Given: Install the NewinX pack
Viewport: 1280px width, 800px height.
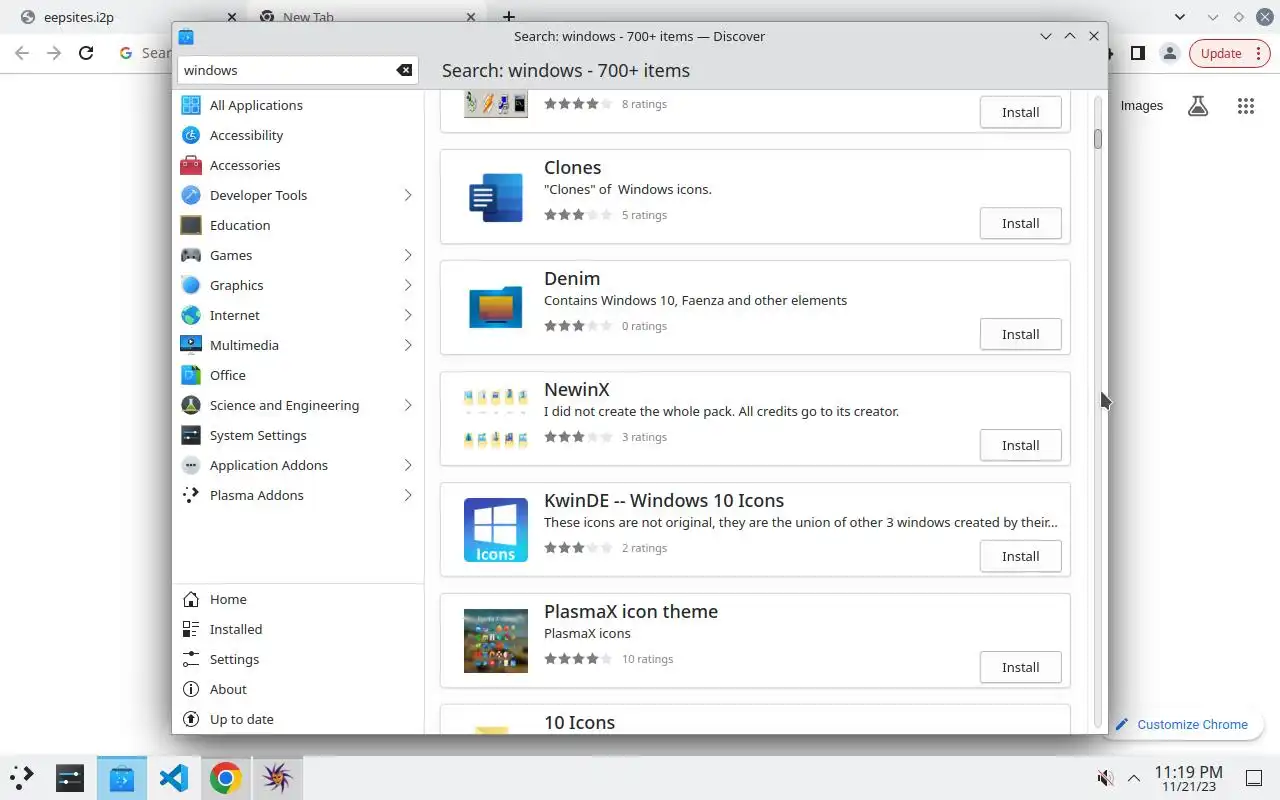Looking at the screenshot, I should (x=1020, y=445).
